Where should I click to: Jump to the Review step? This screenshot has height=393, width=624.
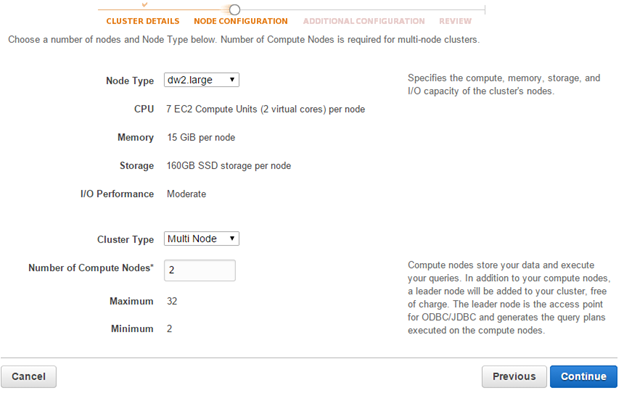(455, 21)
